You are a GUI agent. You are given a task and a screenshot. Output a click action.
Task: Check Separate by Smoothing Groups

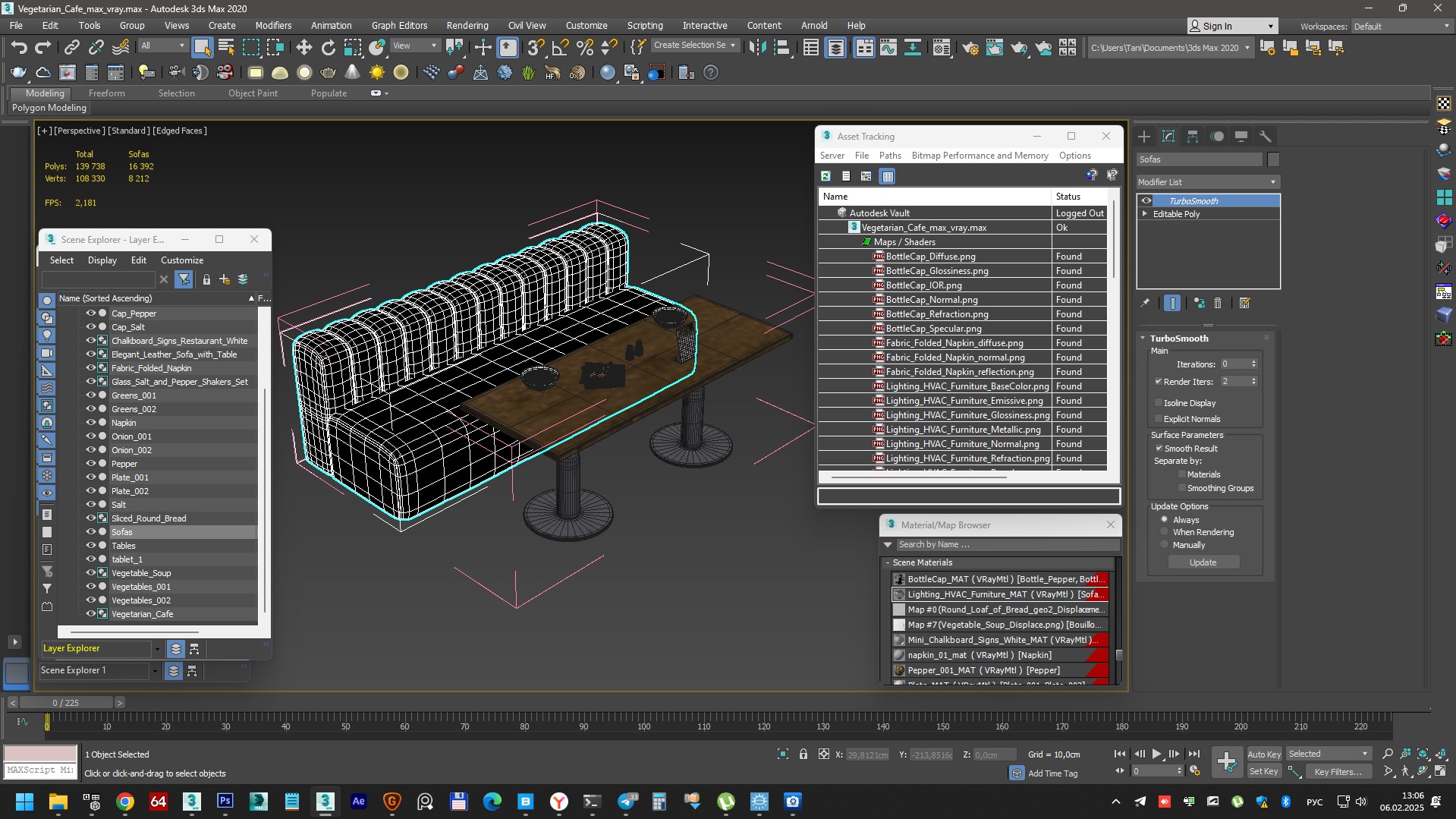tap(1182, 488)
